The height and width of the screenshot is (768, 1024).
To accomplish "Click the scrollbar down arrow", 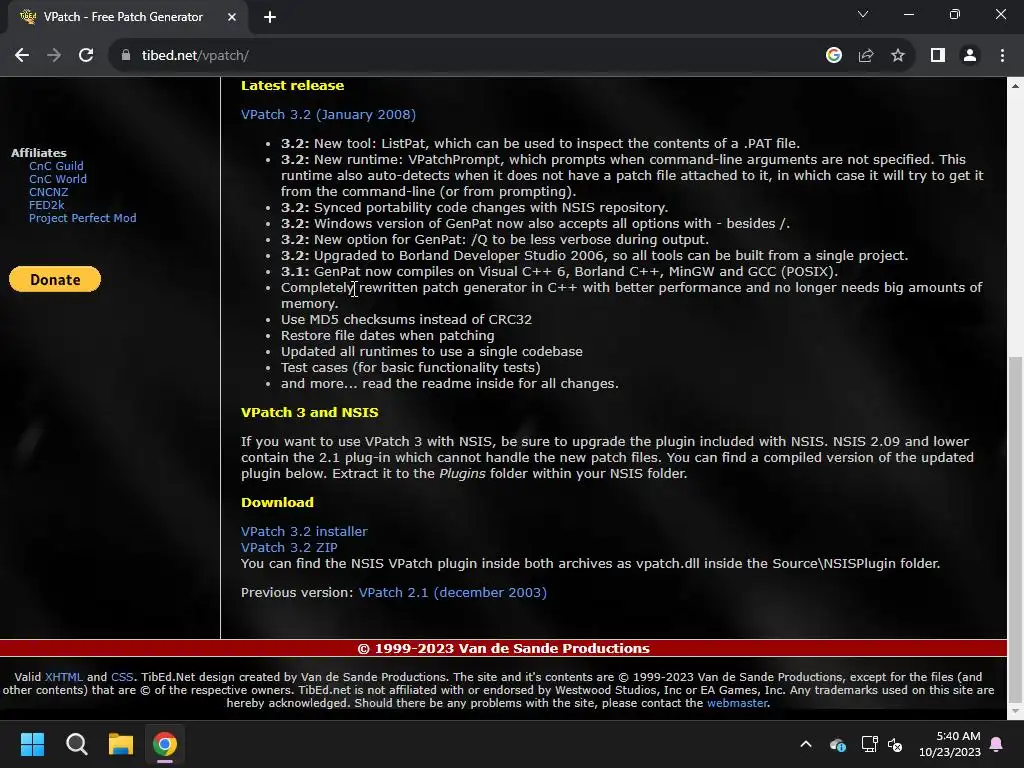I will point(1016,711).
